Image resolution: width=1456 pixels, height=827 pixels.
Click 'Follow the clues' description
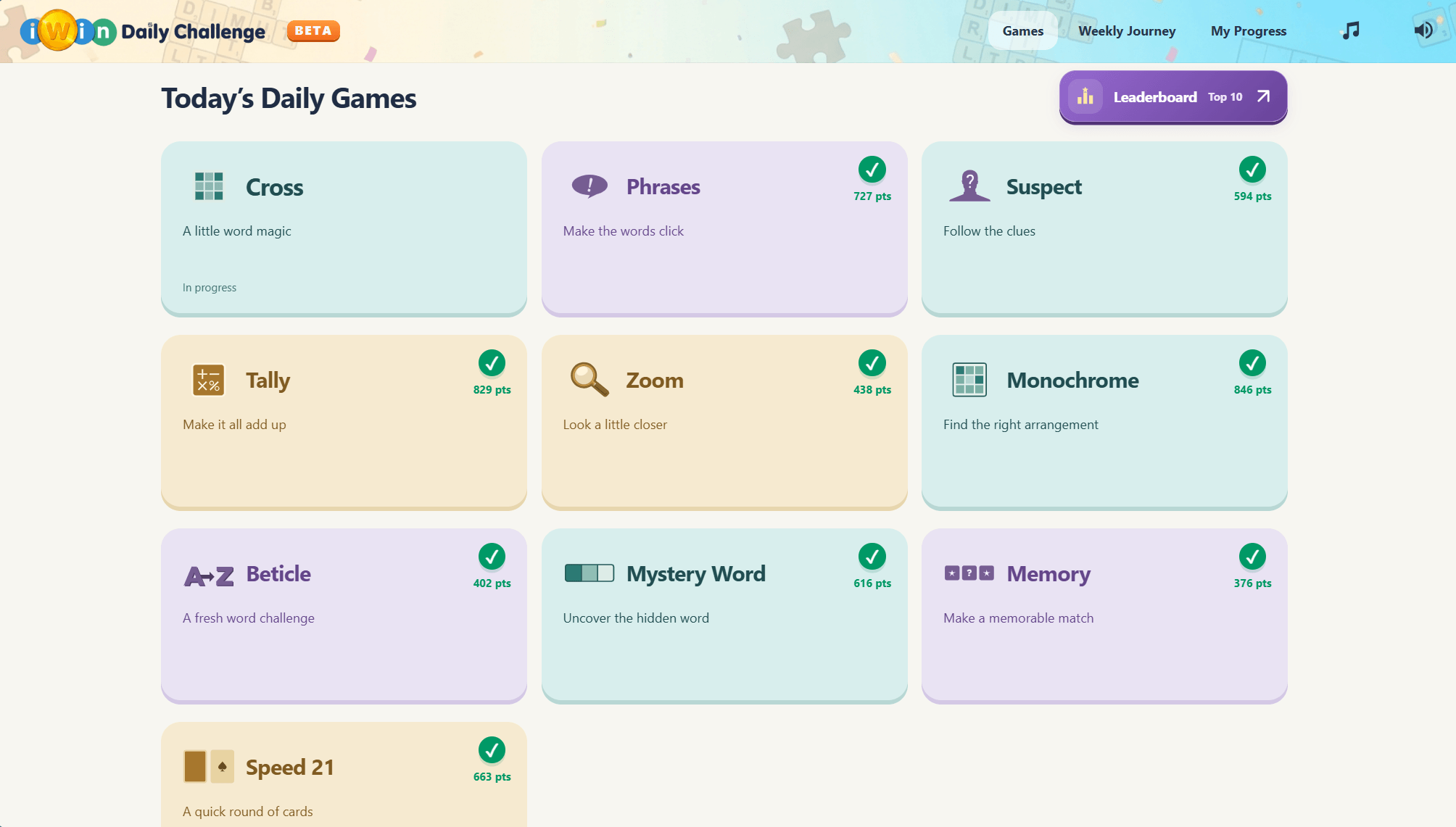989,231
